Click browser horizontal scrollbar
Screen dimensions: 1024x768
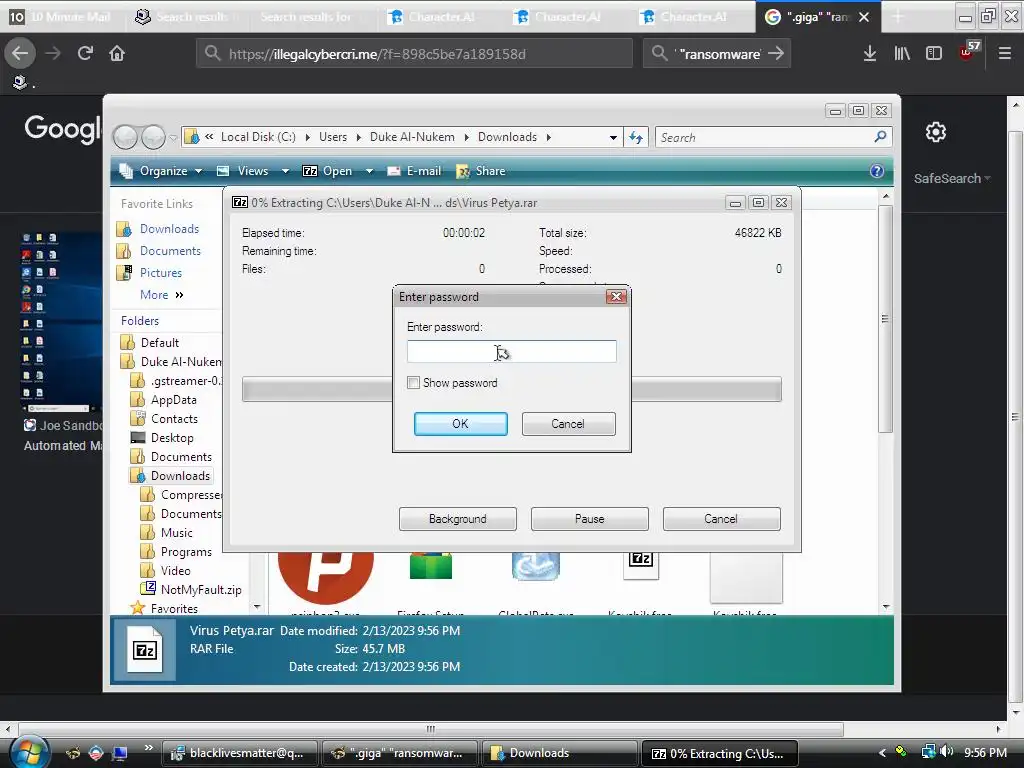point(430,729)
